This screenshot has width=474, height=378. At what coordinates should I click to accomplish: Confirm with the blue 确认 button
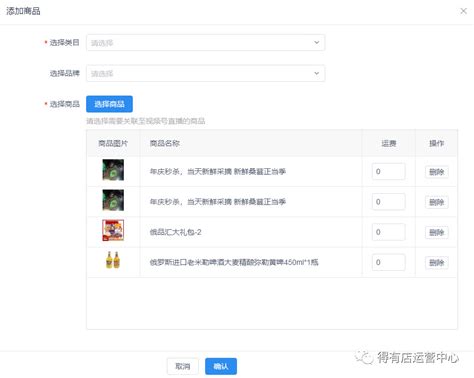tap(221, 366)
